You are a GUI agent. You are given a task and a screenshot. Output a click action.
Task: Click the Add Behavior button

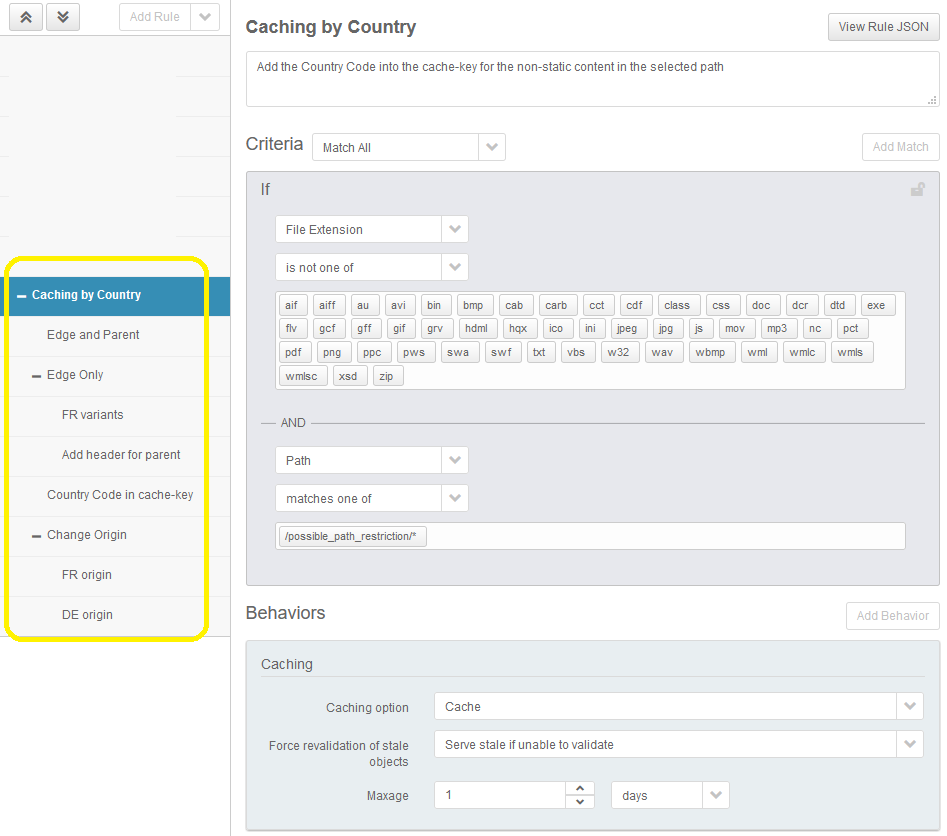(892, 616)
